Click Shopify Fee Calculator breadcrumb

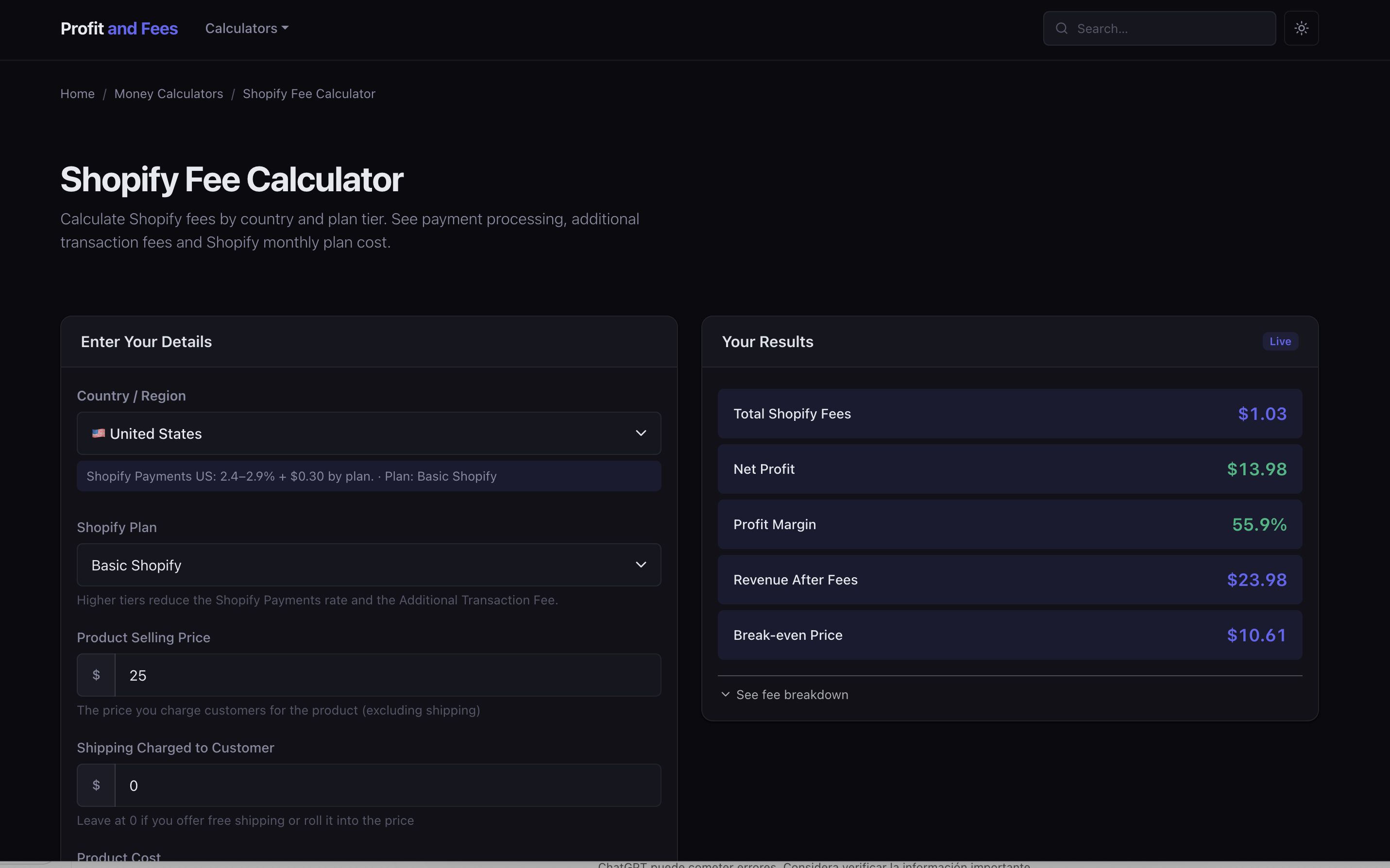(x=309, y=94)
